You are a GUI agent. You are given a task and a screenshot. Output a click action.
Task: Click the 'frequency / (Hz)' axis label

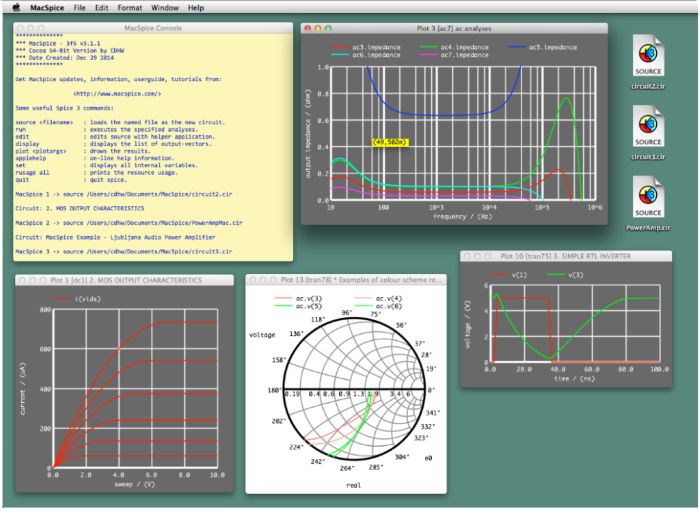[x=462, y=217]
